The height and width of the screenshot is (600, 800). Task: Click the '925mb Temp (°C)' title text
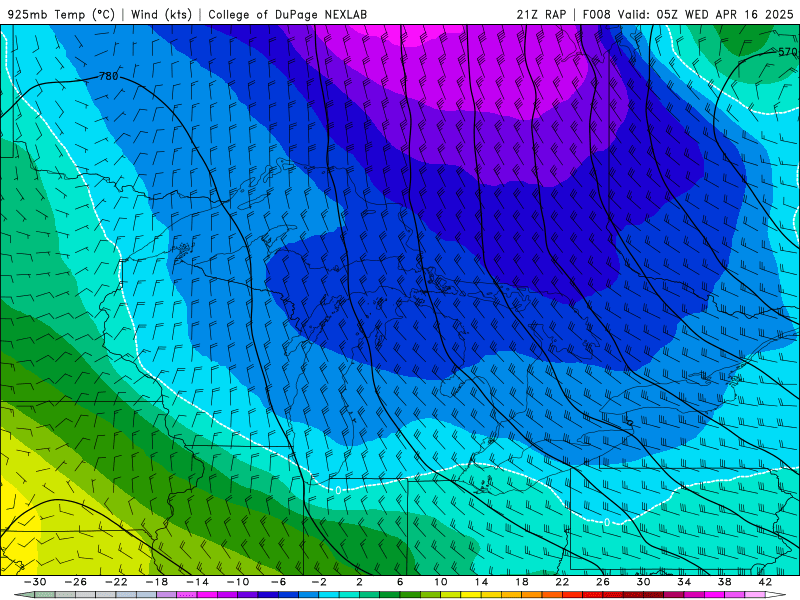61,14
